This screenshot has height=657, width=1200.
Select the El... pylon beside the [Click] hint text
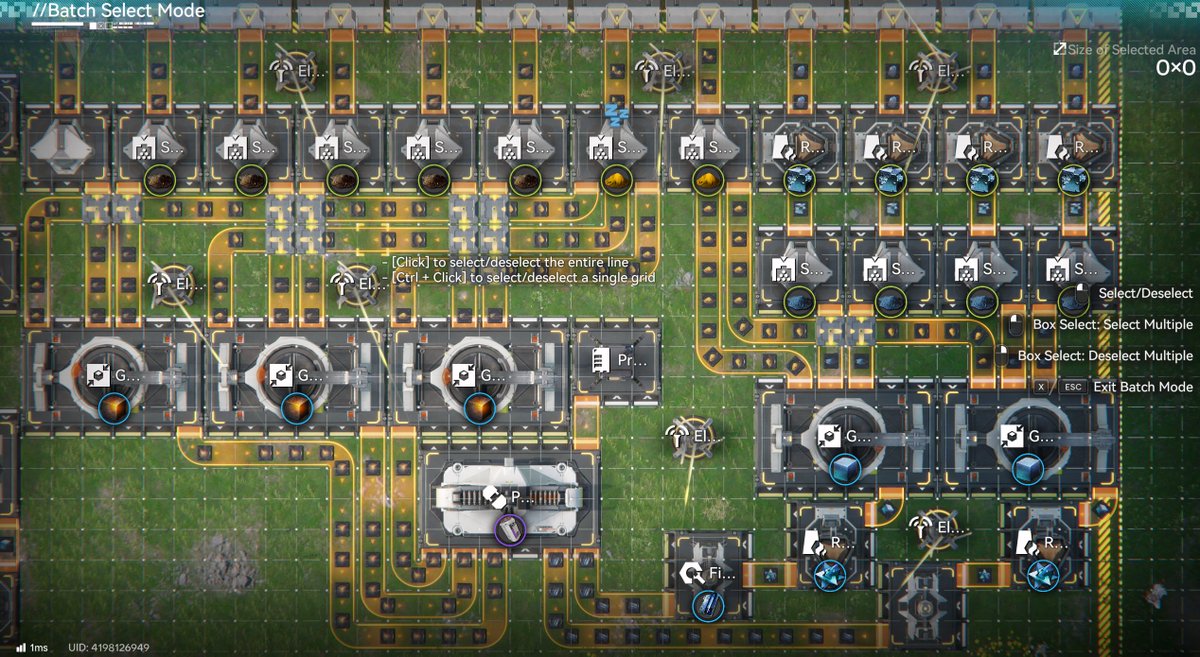coord(357,283)
